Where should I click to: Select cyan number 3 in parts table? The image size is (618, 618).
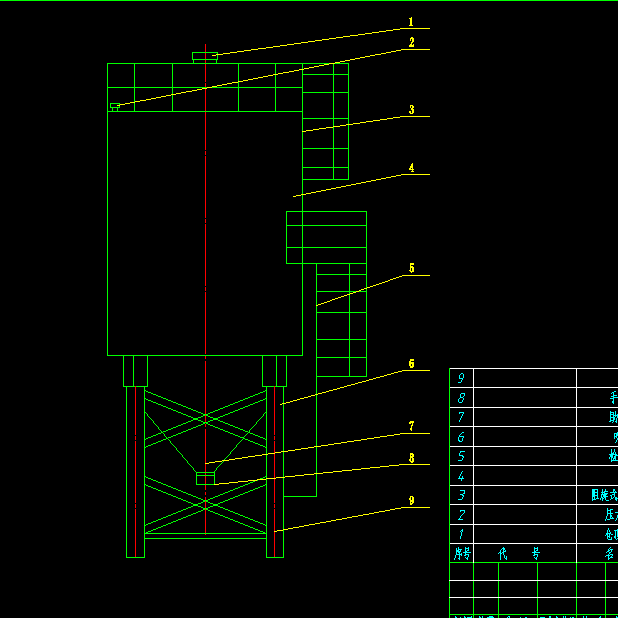click(x=461, y=495)
